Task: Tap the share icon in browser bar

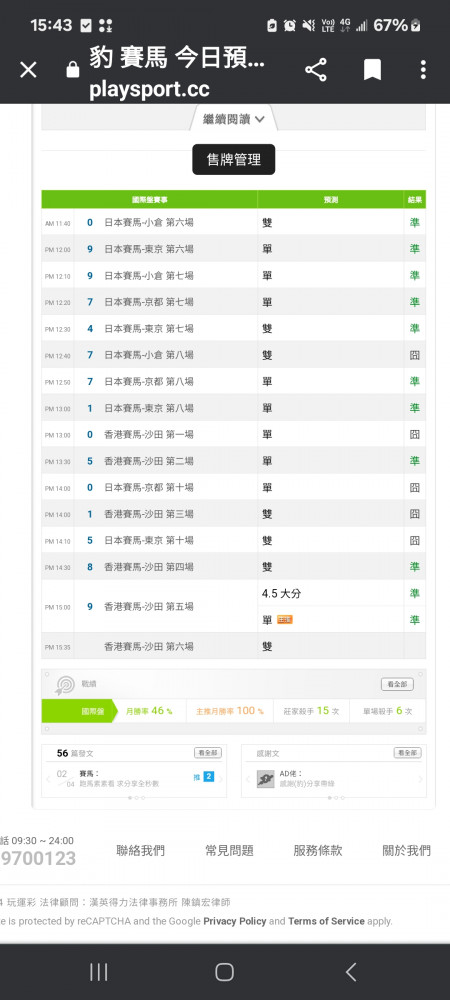Action: point(316,70)
